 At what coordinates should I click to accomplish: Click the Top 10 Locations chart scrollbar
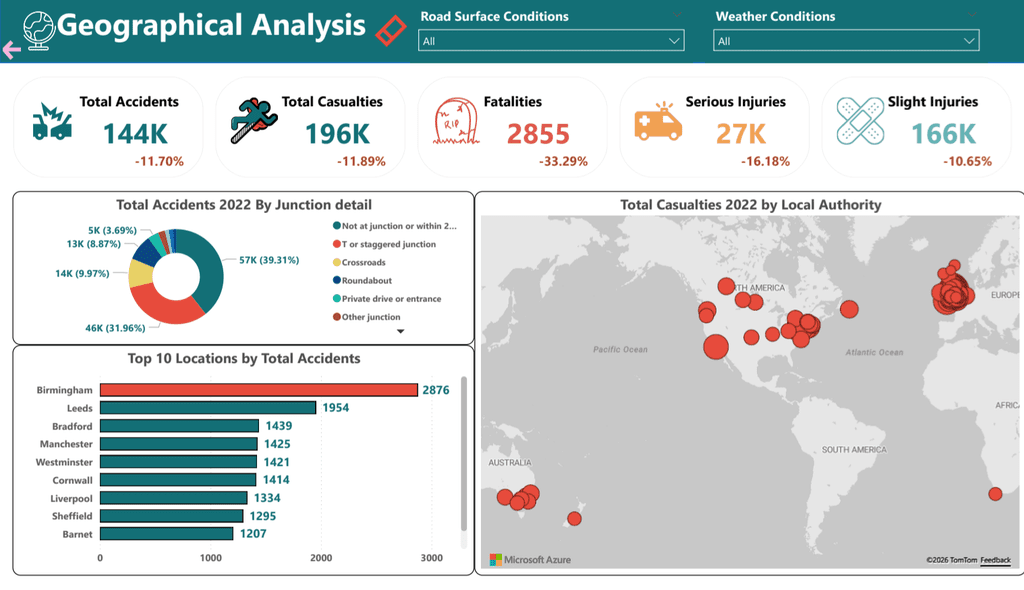(464, 453)
